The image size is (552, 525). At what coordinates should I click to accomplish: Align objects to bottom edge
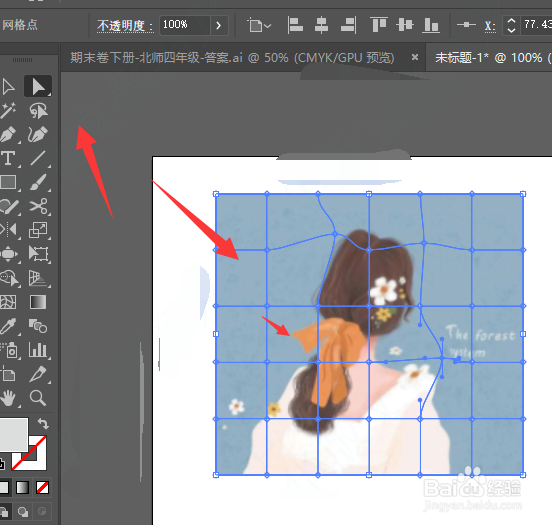(x=431, y=25)
